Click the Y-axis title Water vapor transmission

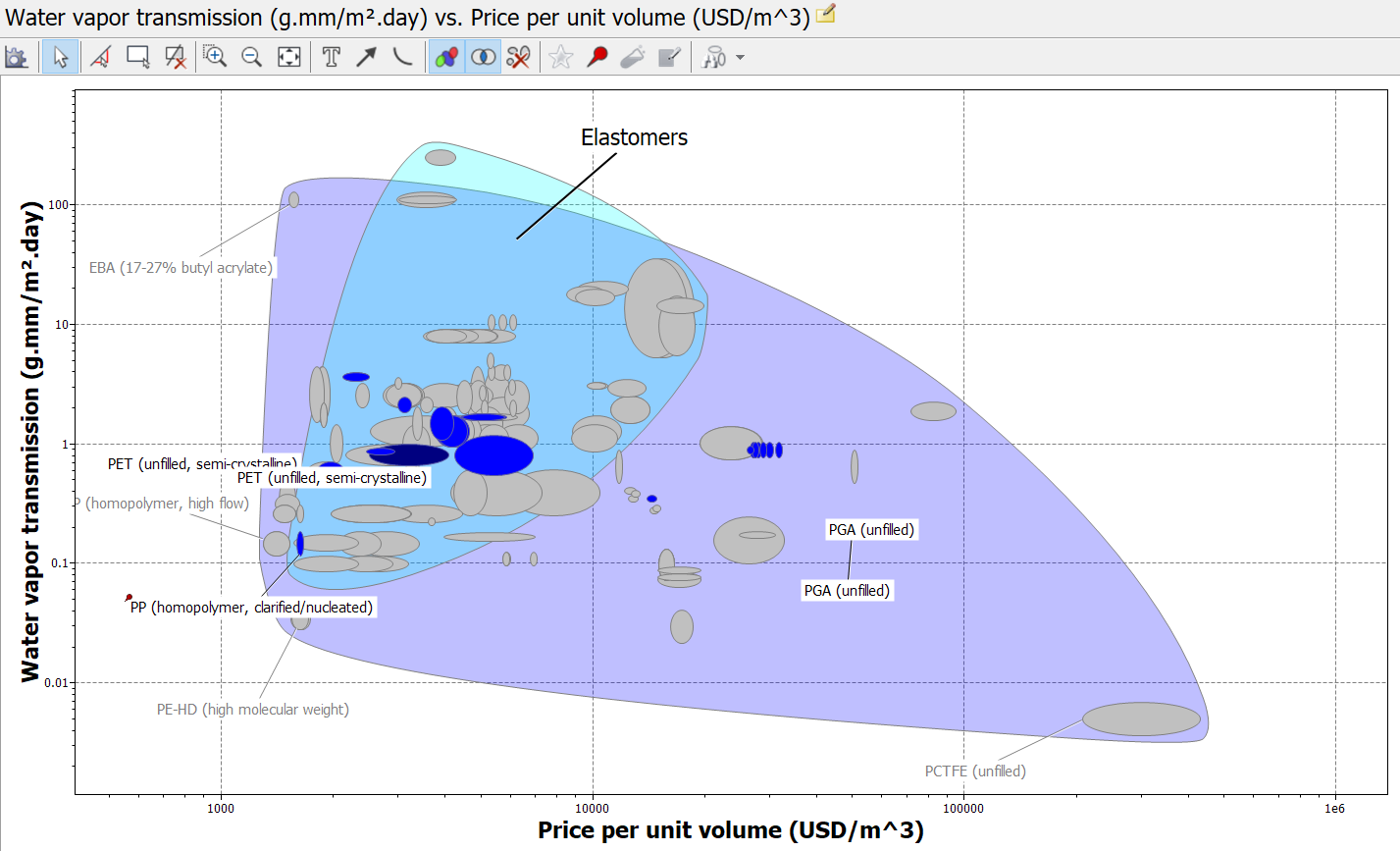tap(30, 441)
